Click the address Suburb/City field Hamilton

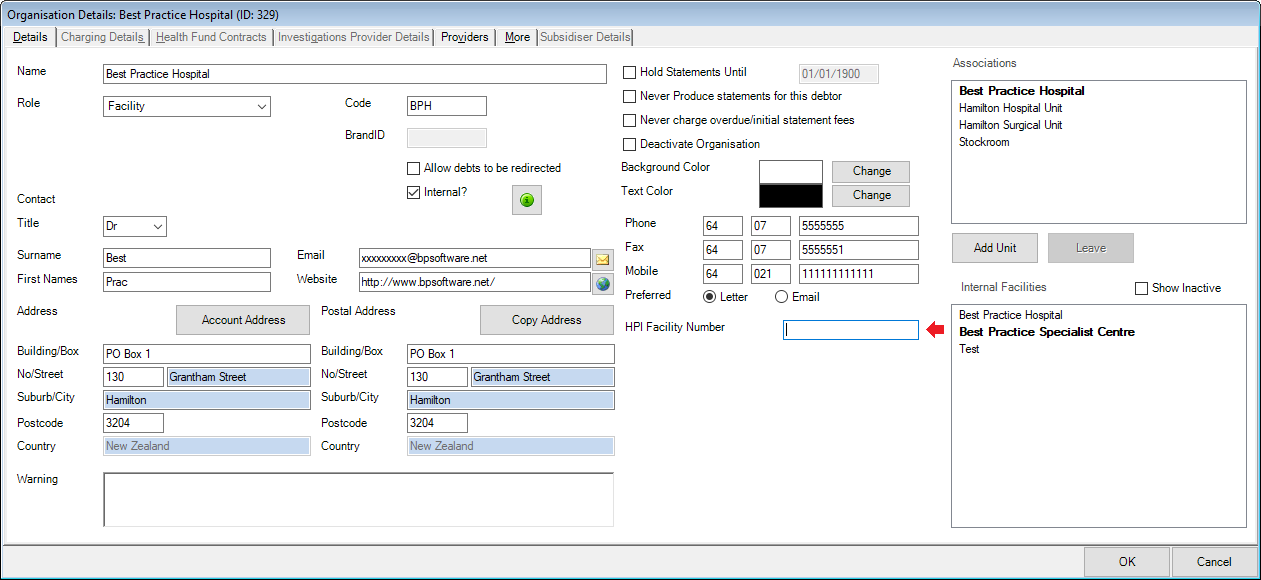pyautogui.click(x=207, y=400)
